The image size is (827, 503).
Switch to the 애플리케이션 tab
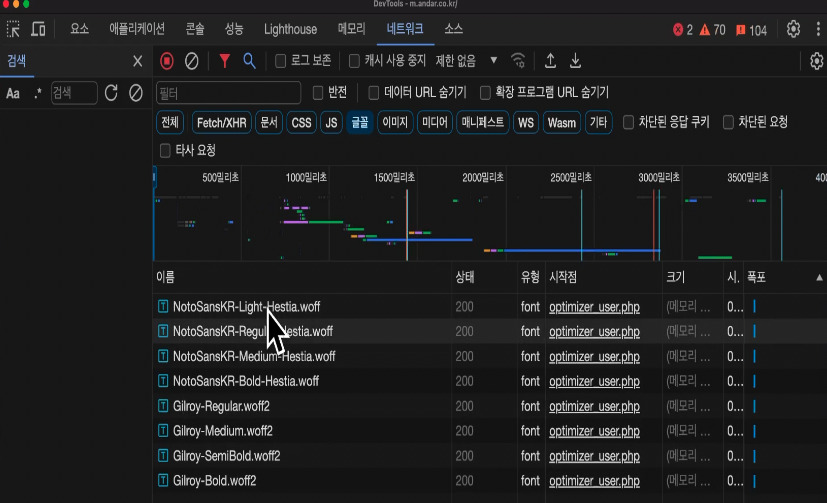point(137,29)
